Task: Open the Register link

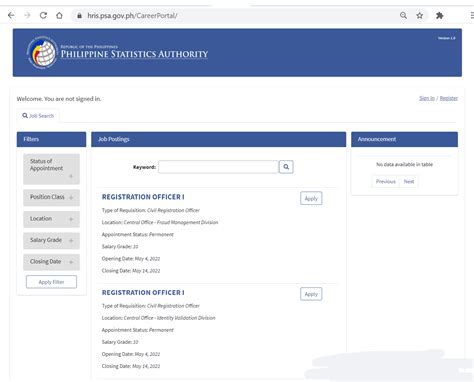Action: click(449, 98)
